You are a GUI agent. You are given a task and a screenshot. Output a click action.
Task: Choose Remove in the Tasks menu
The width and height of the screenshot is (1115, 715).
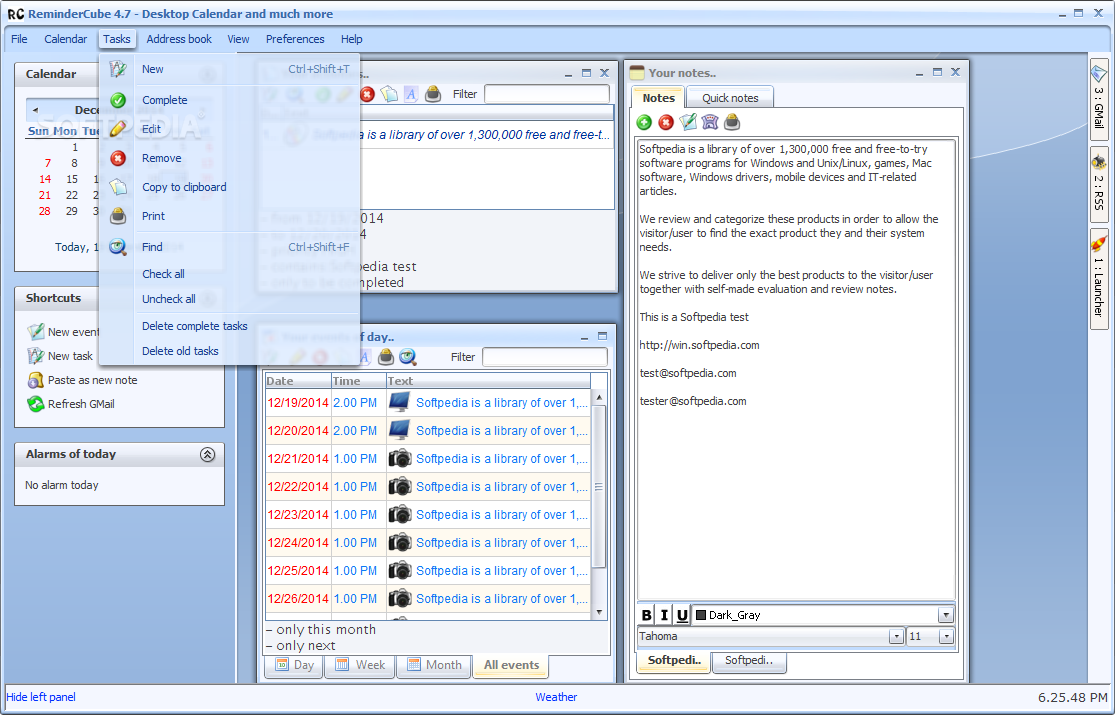(229, 158)
